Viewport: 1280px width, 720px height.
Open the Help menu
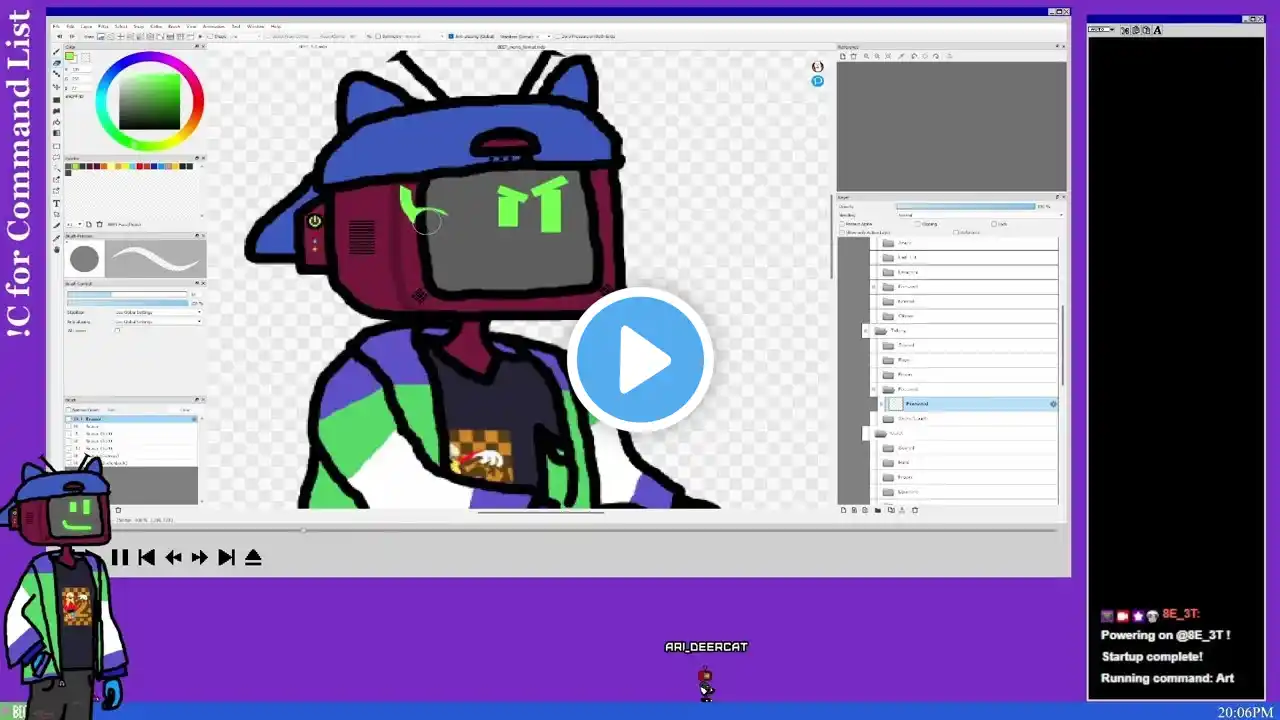tap(276, 26)
